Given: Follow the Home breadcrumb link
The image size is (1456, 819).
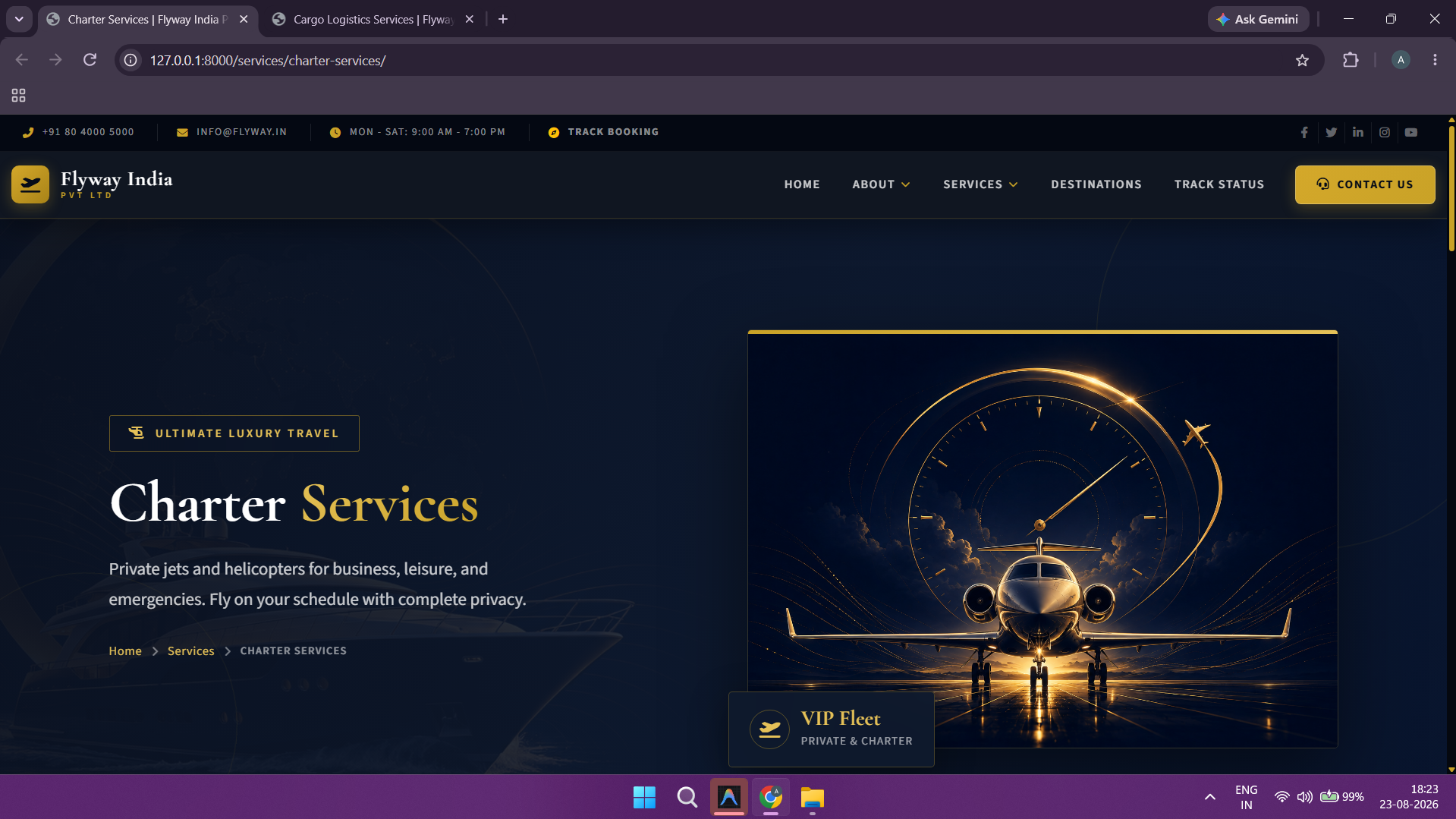Looking at the screenshot, I should tap(125, 651).
